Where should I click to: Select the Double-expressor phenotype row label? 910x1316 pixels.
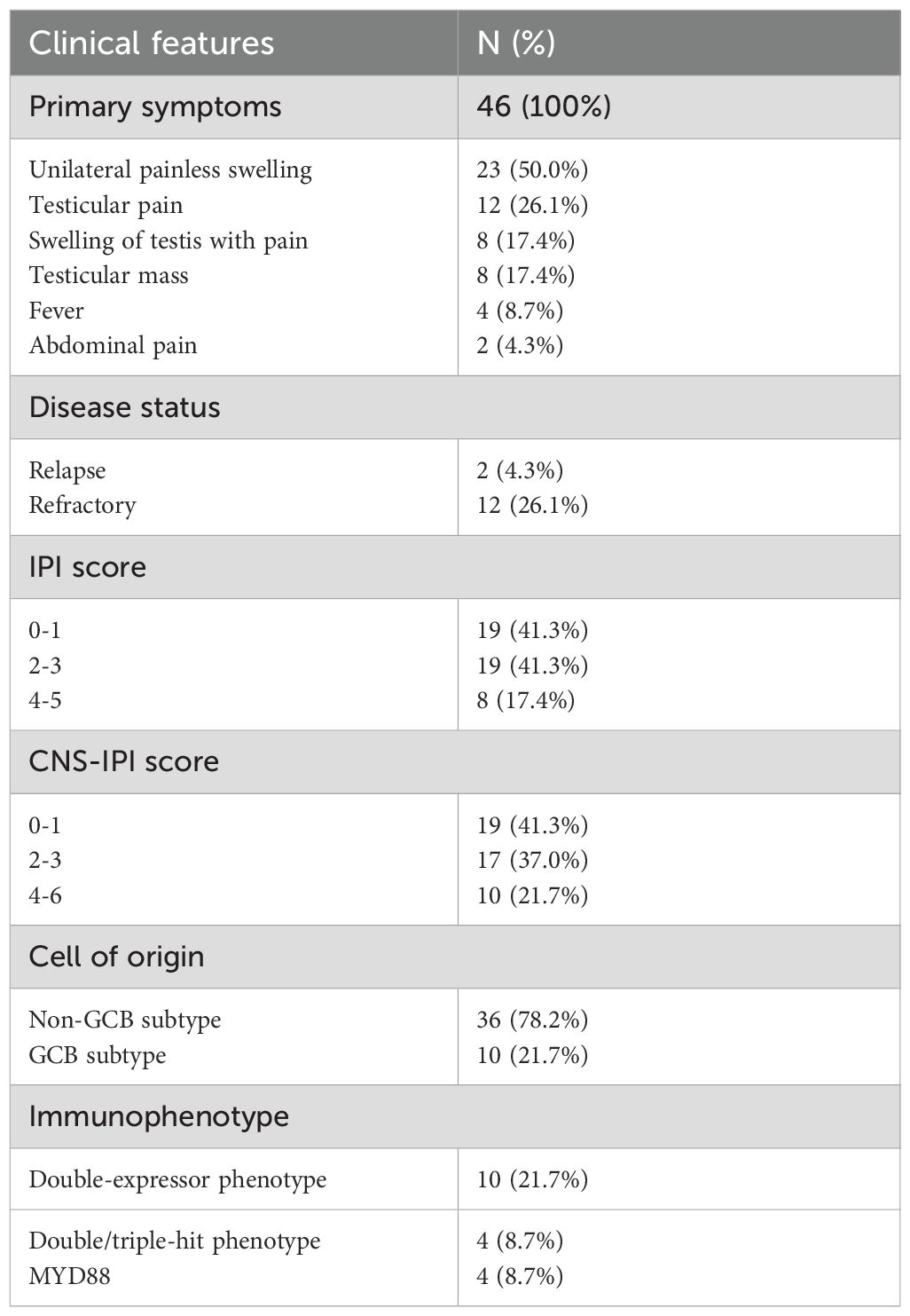[177, 1179]
